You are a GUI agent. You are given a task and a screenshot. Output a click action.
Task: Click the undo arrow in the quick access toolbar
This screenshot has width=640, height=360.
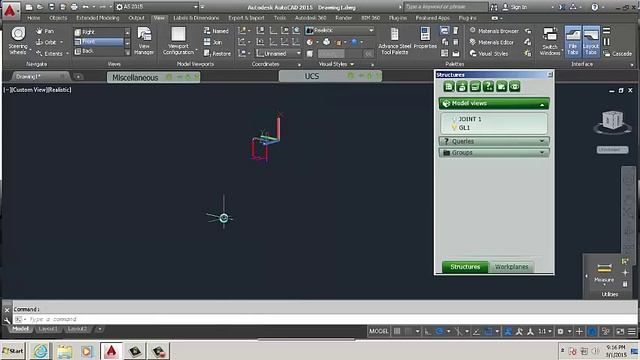pyautogui.click(x=85, y=7)
